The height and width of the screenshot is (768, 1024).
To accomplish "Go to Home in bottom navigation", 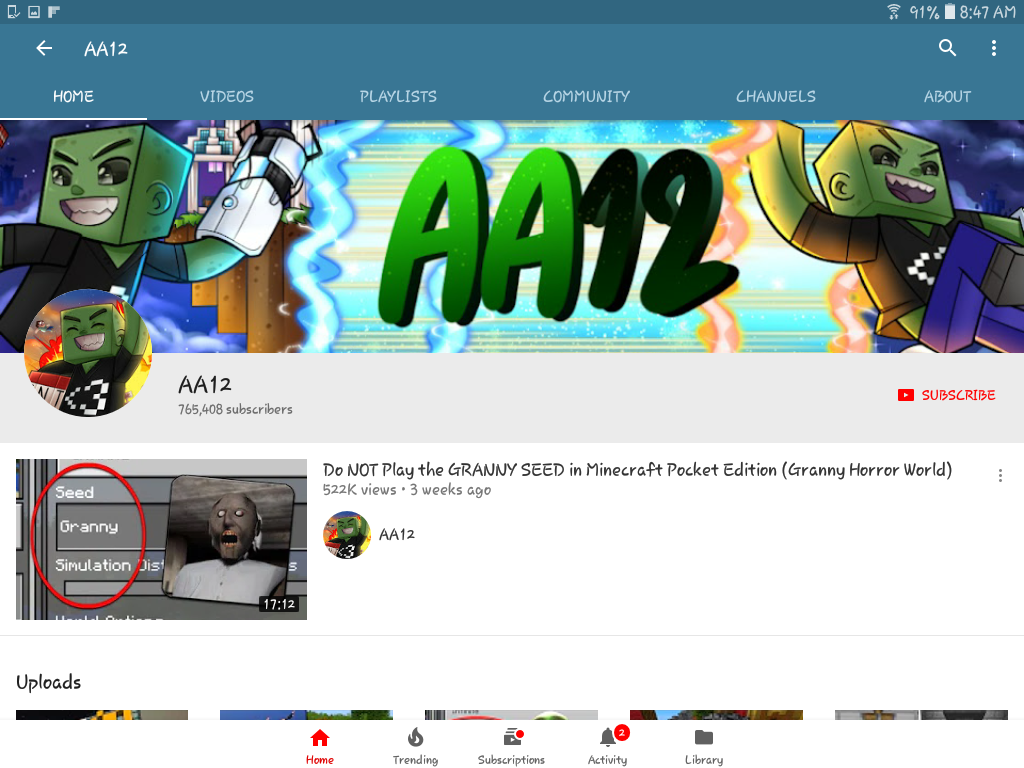I will 319,746.
